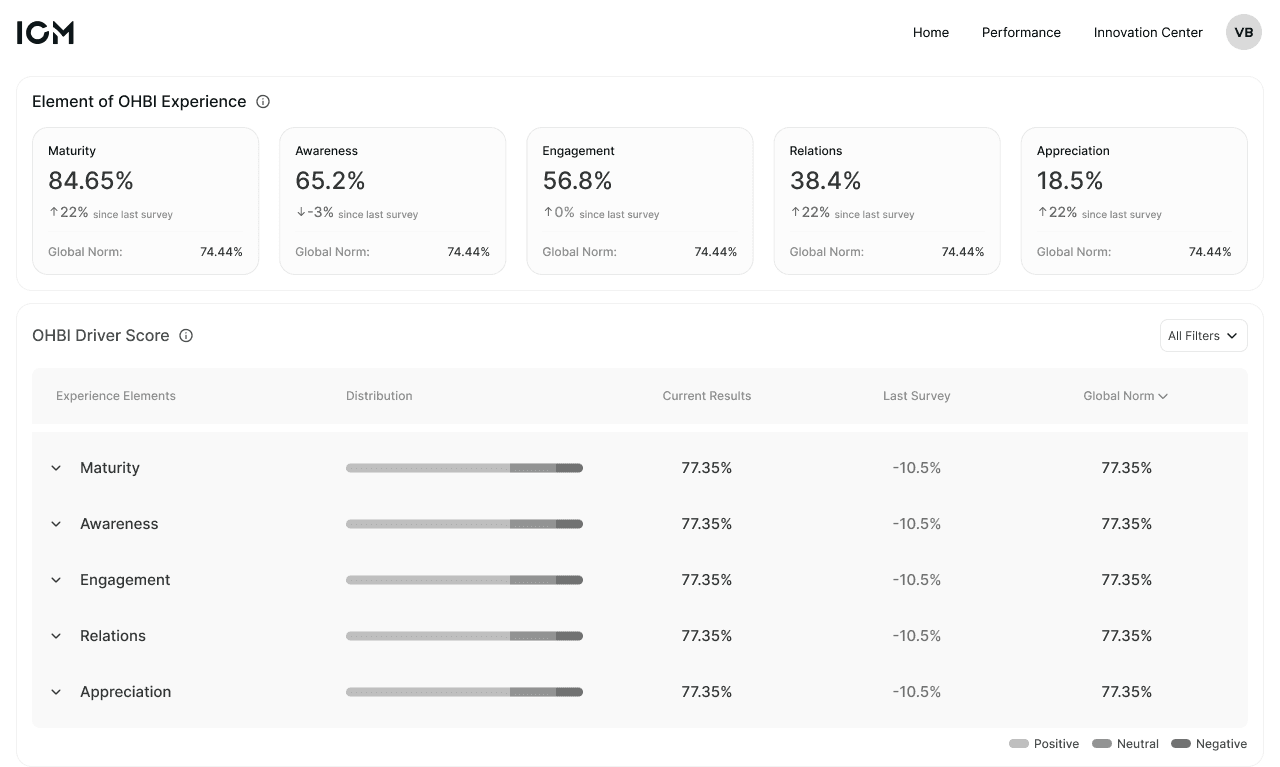1280x767 pixels.
Task: Expand the Awareness row chevron
Action: 56,524
